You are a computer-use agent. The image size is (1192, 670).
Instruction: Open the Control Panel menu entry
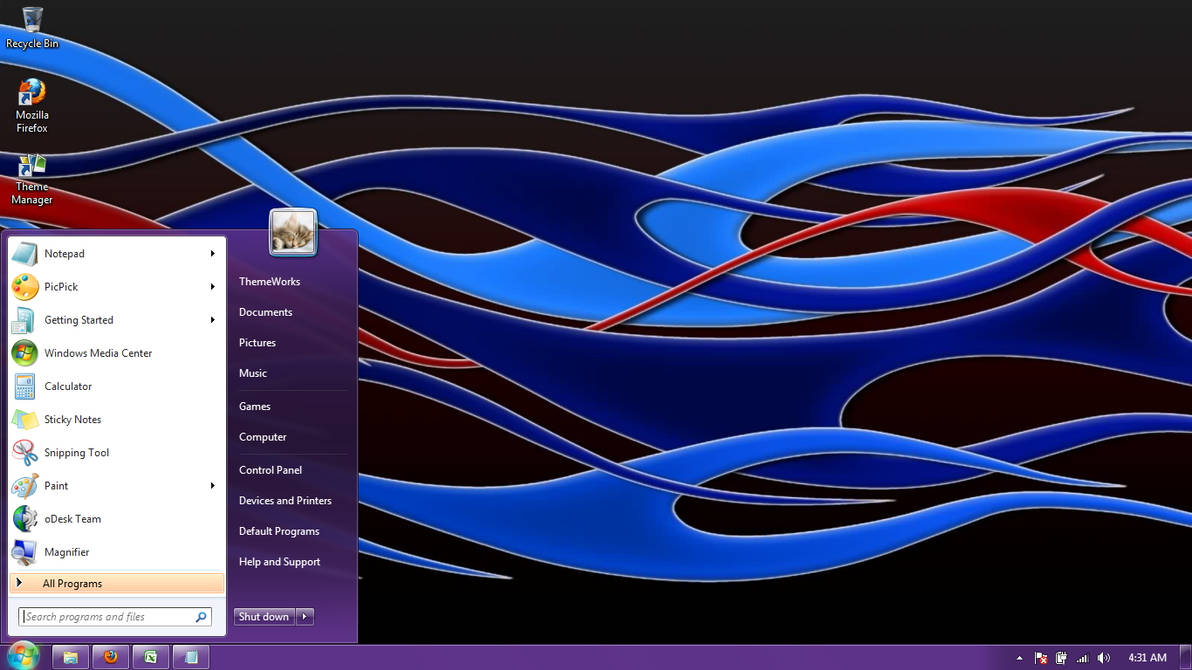270,470
